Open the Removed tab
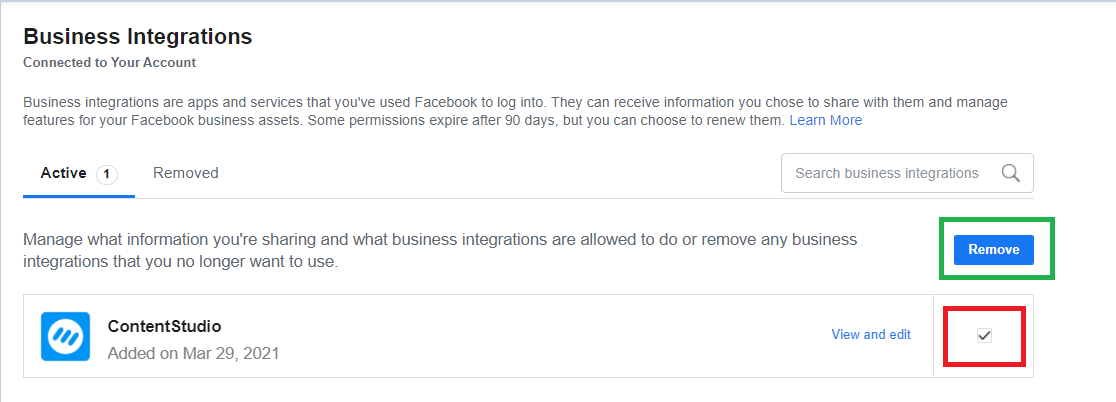This screenshot has width=1116, height=402. coord(186,173)
